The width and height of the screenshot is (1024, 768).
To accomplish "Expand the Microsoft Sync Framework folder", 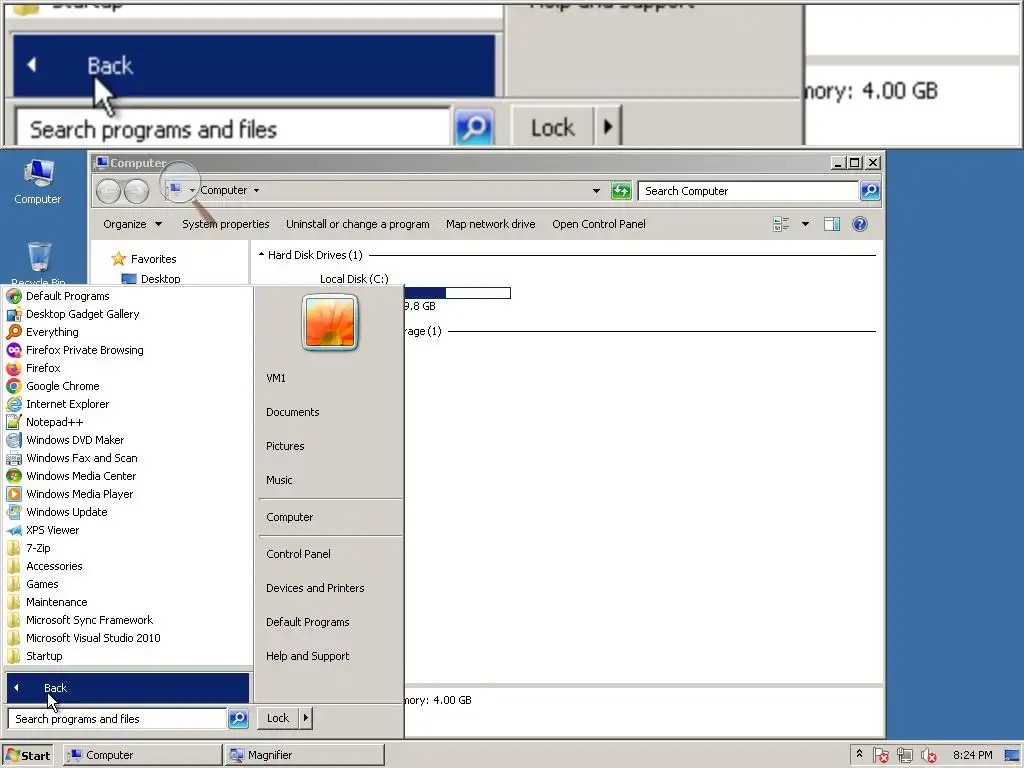I will pos(128,620).
